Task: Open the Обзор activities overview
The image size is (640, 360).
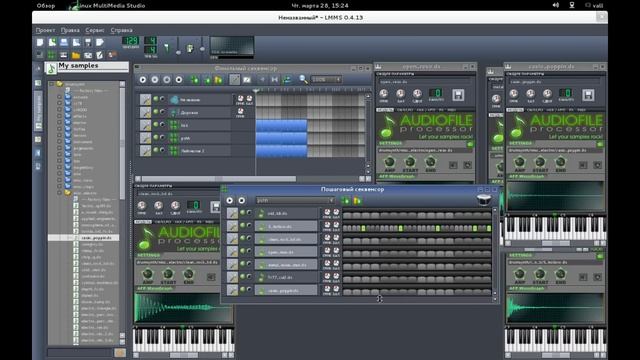Action: [46, 5]
